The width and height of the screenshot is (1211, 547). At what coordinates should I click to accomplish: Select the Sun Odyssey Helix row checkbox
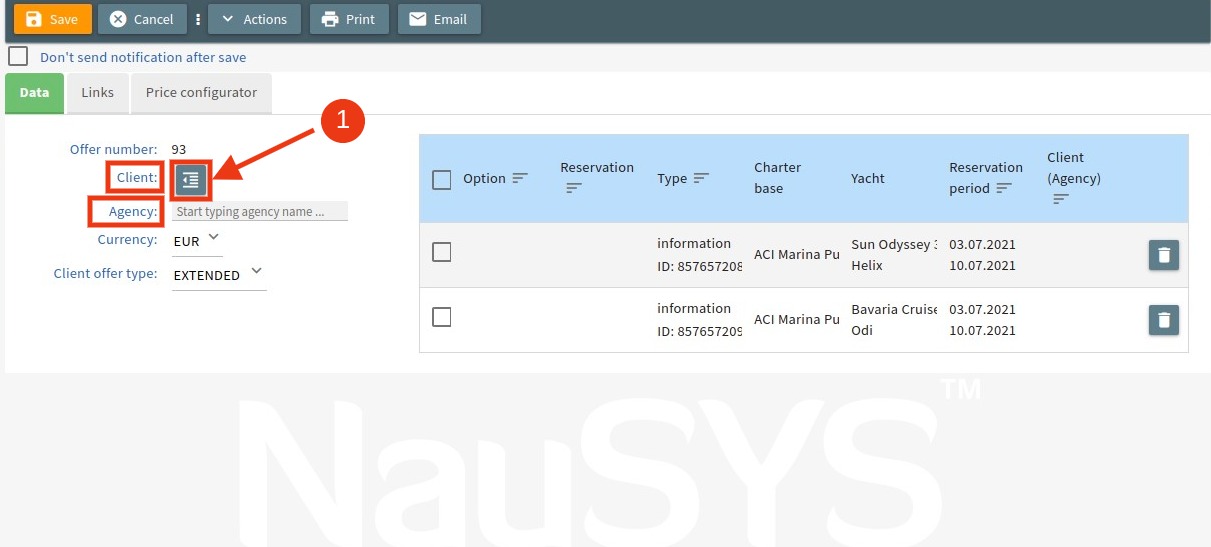point(442,253)
